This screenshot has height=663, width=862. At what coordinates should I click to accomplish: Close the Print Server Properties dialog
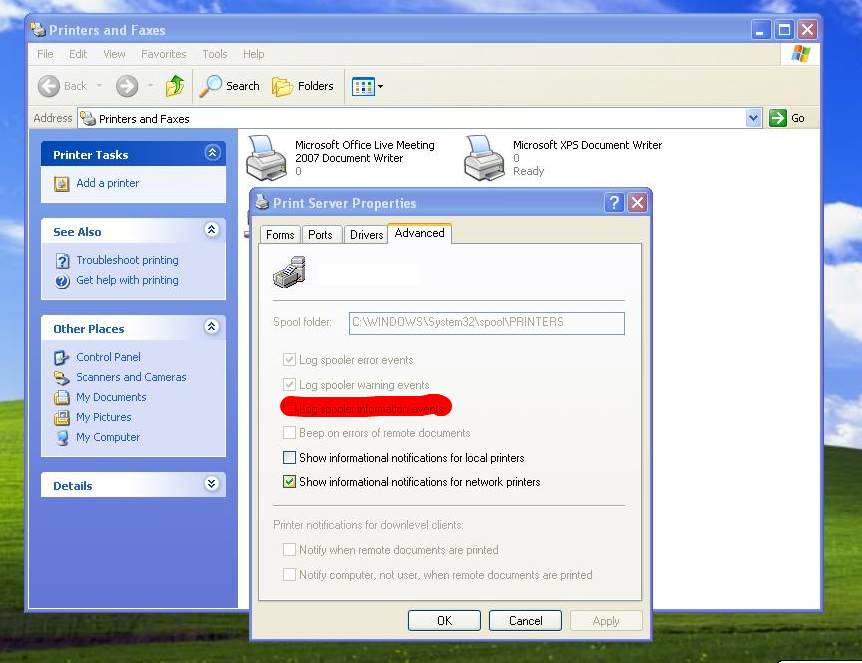[637, 203]
